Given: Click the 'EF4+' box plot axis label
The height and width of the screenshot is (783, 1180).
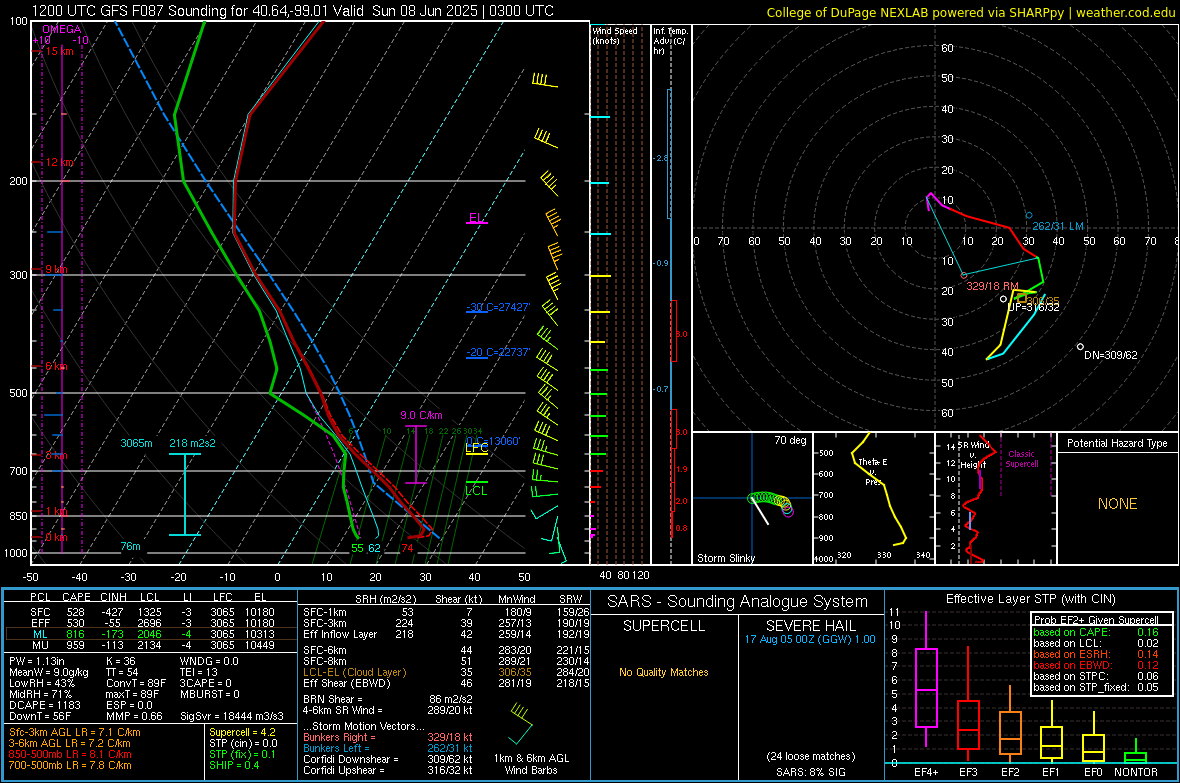Looking at the screenshot, I should coord(926,772).
